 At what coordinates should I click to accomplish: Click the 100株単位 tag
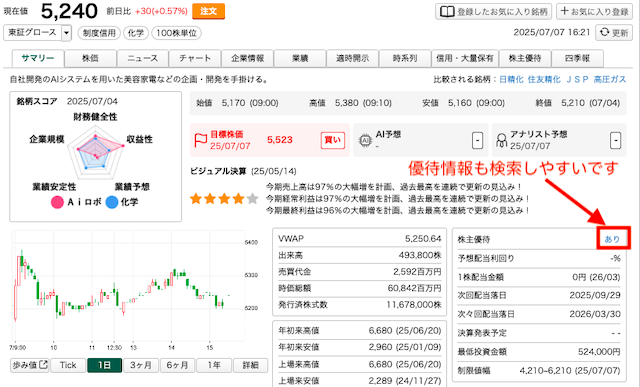176,33
